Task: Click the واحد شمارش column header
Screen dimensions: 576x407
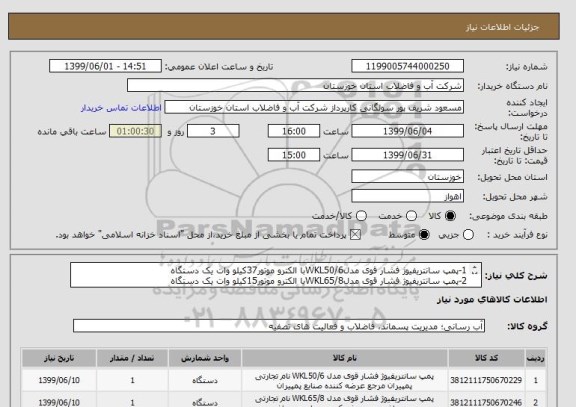Action: click(205, 358)
